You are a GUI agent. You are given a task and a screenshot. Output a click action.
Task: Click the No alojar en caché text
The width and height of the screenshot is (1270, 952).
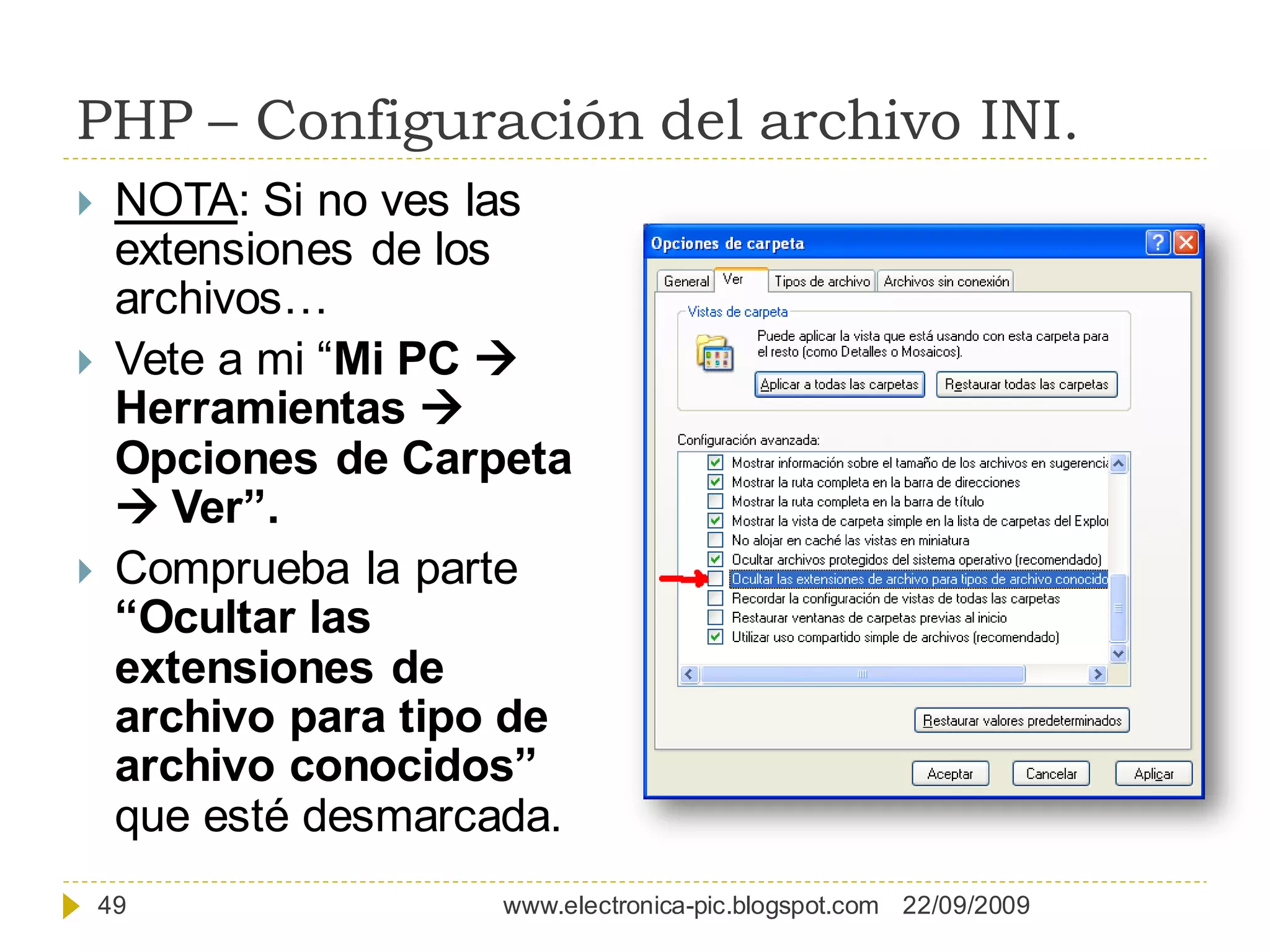[850, 540]
